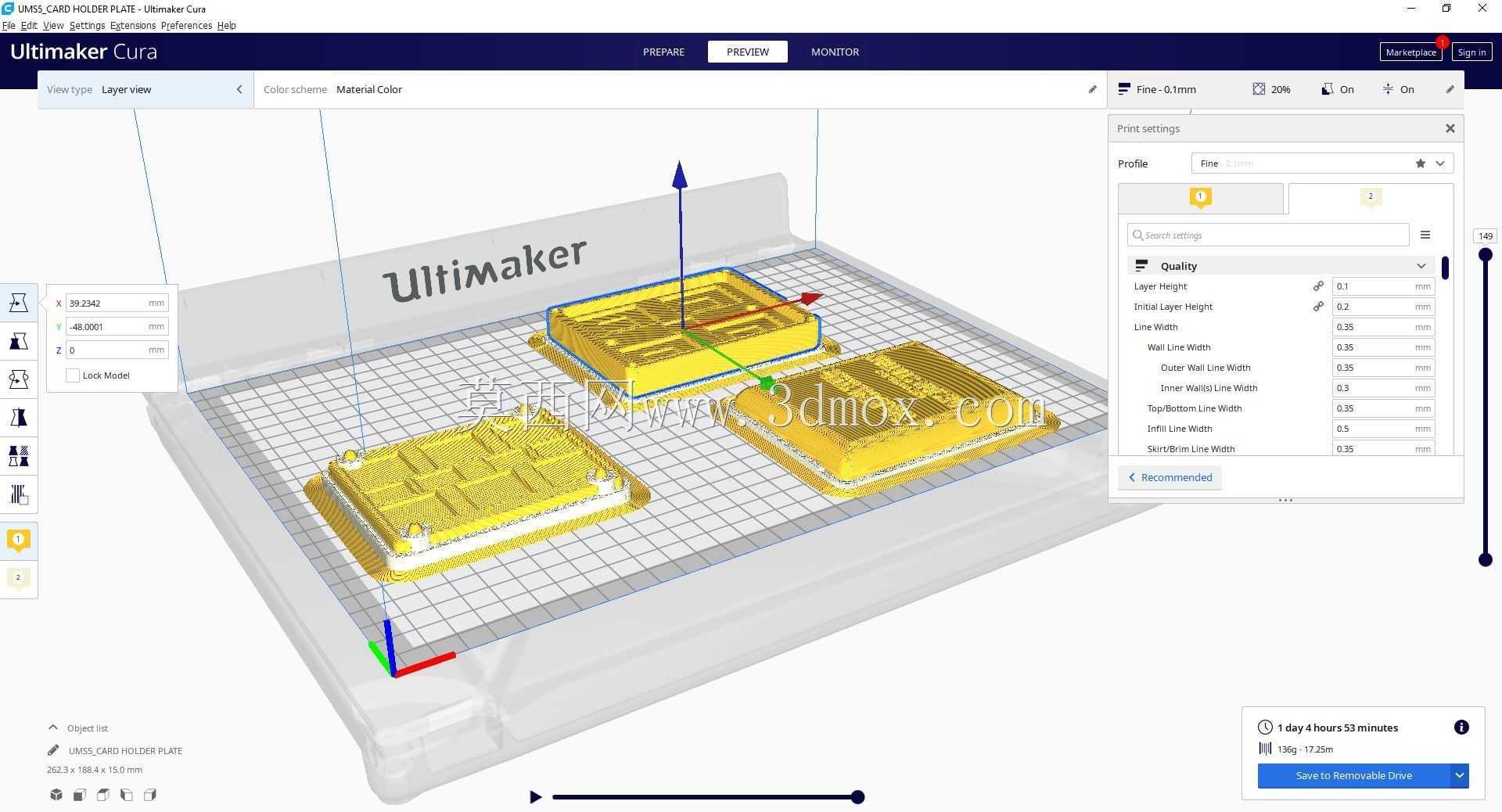Open the Extensions menu
Viewport: 1502px width, 812px height.
tap(133, 25)
